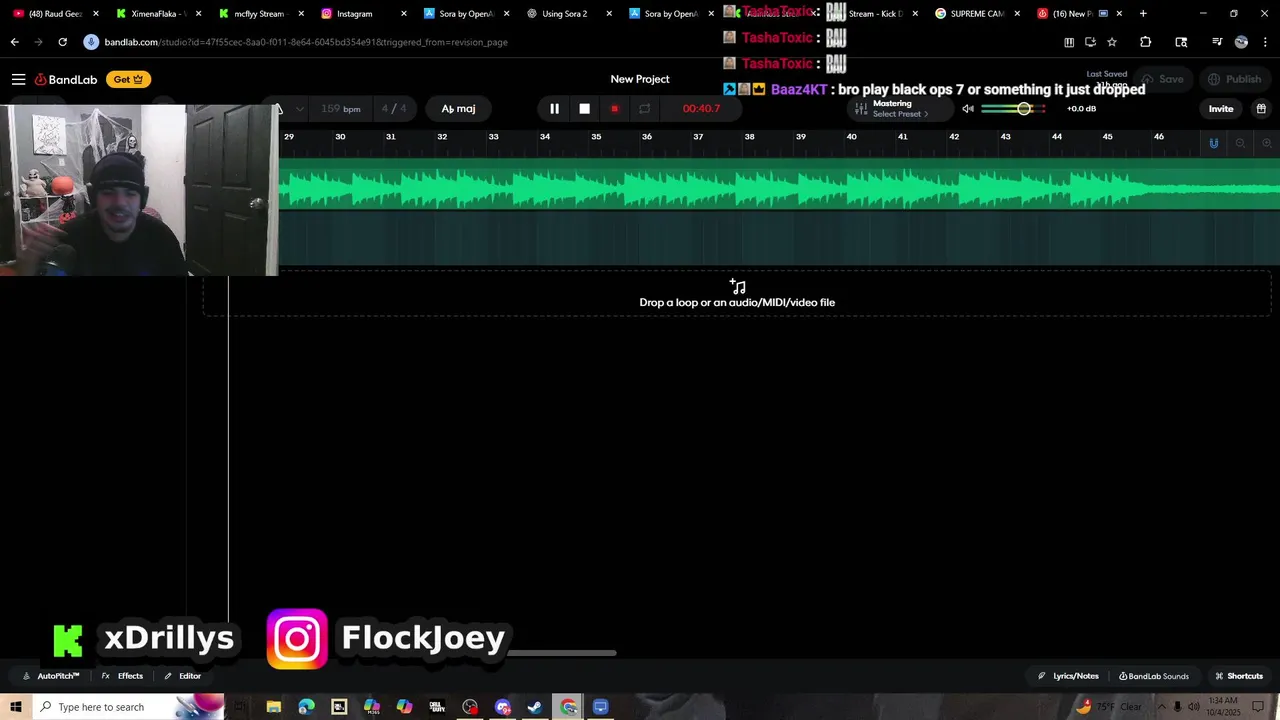Reload the browser page

62,42
